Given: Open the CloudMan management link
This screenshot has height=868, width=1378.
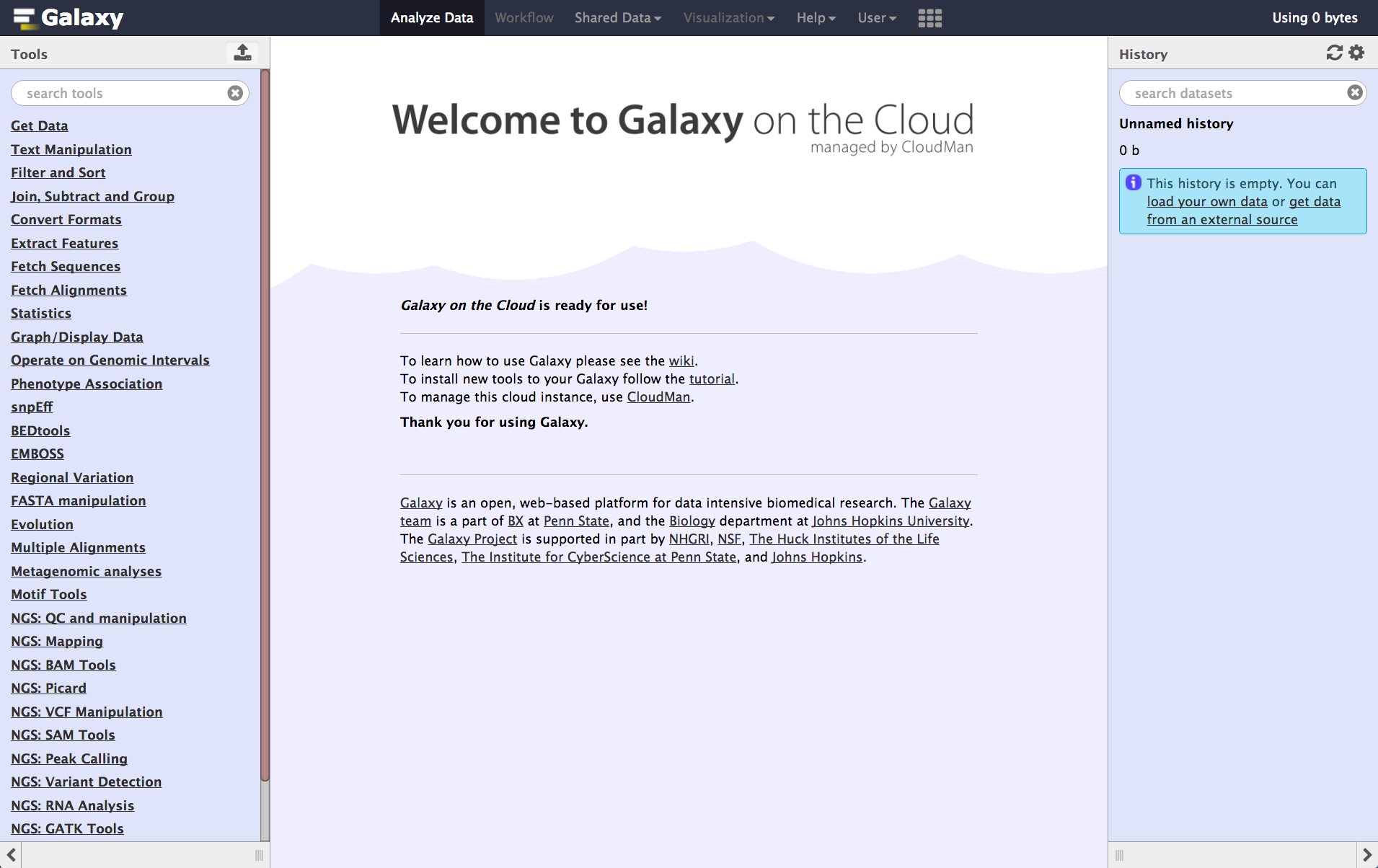Looking at the screenshot, I should pos(658,397).
